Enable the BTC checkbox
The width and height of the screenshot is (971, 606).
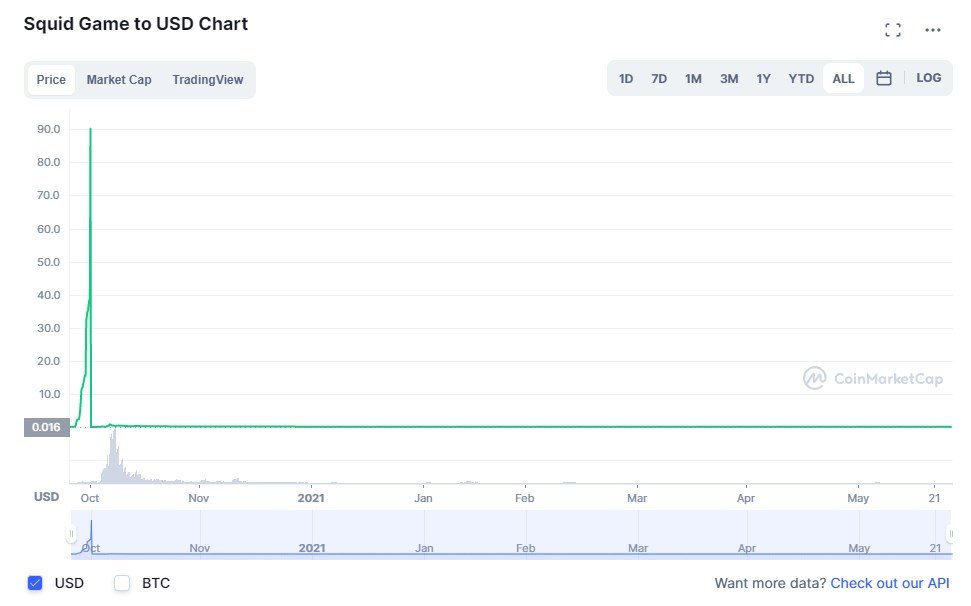click(122, 583)
